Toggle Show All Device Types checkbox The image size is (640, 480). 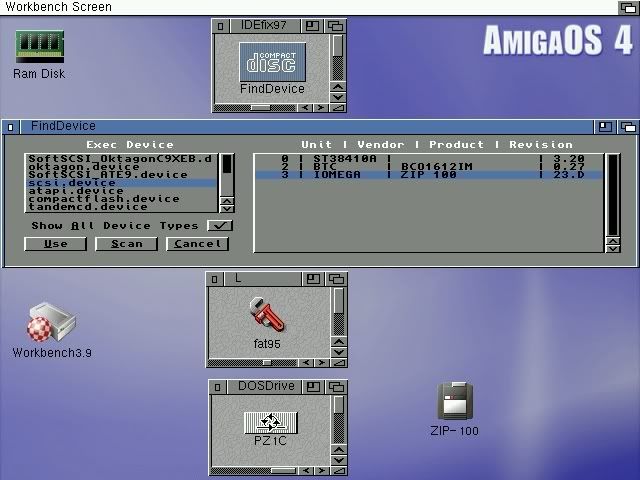coord(220,226)
